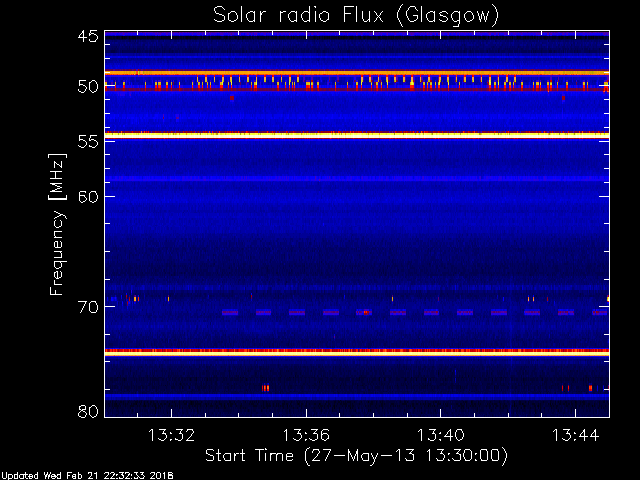This screenshot has height=480, width=640.
Task: Select the 45 frequency tick label
Action: pyautogui.click(x=88, y=36)
